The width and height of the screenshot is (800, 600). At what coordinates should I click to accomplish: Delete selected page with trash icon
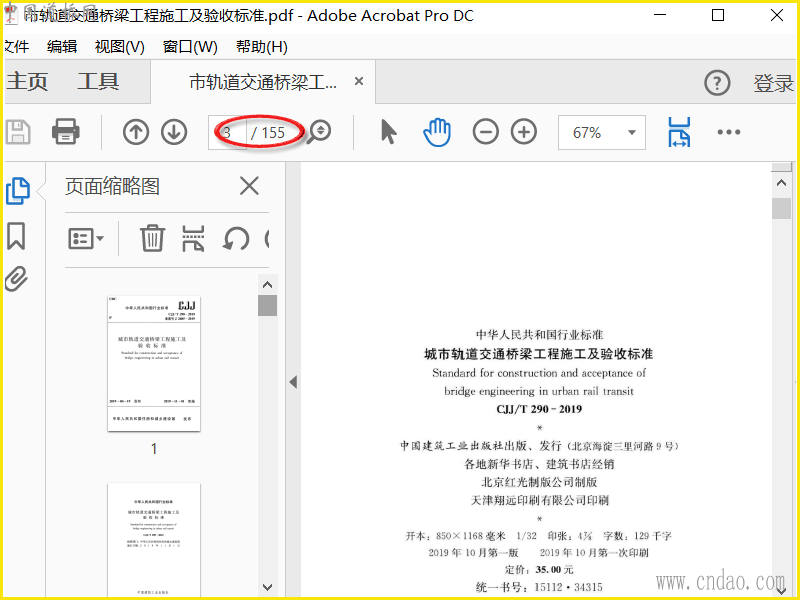152,238
